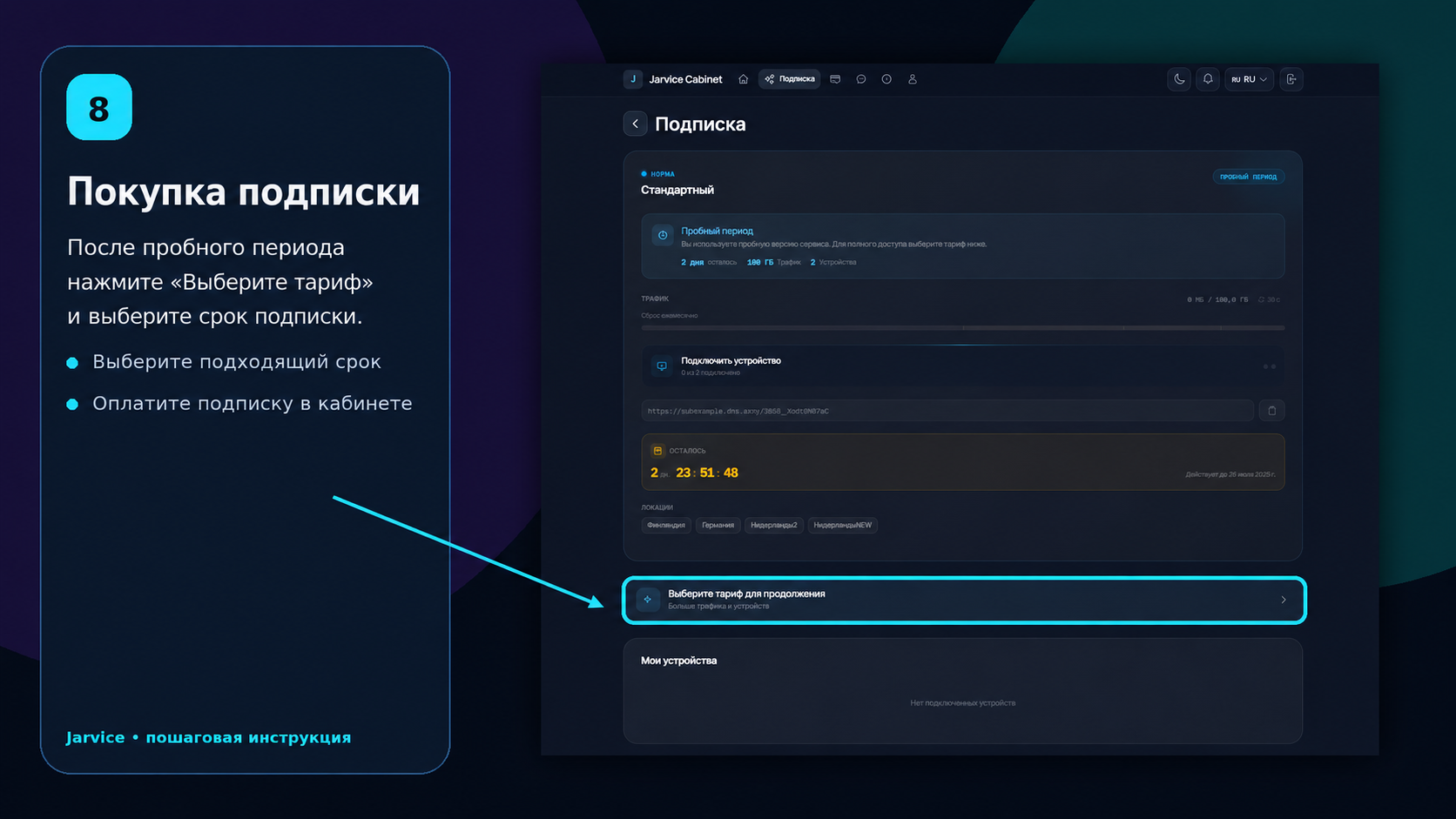Click the trial period clock icon
1456x819 pixels.
tap(663, 235)
